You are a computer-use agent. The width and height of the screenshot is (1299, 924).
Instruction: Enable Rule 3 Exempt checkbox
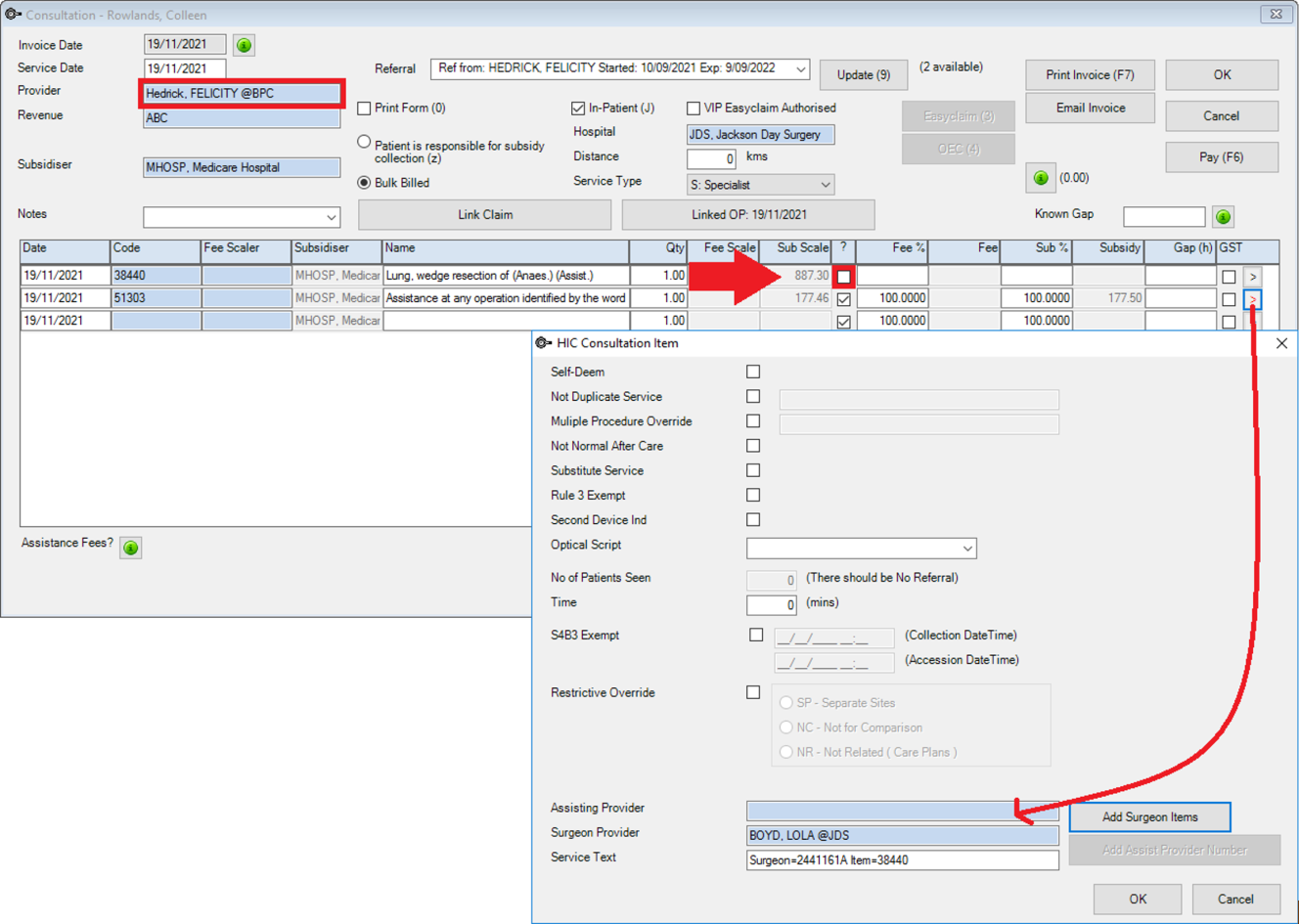753,495
